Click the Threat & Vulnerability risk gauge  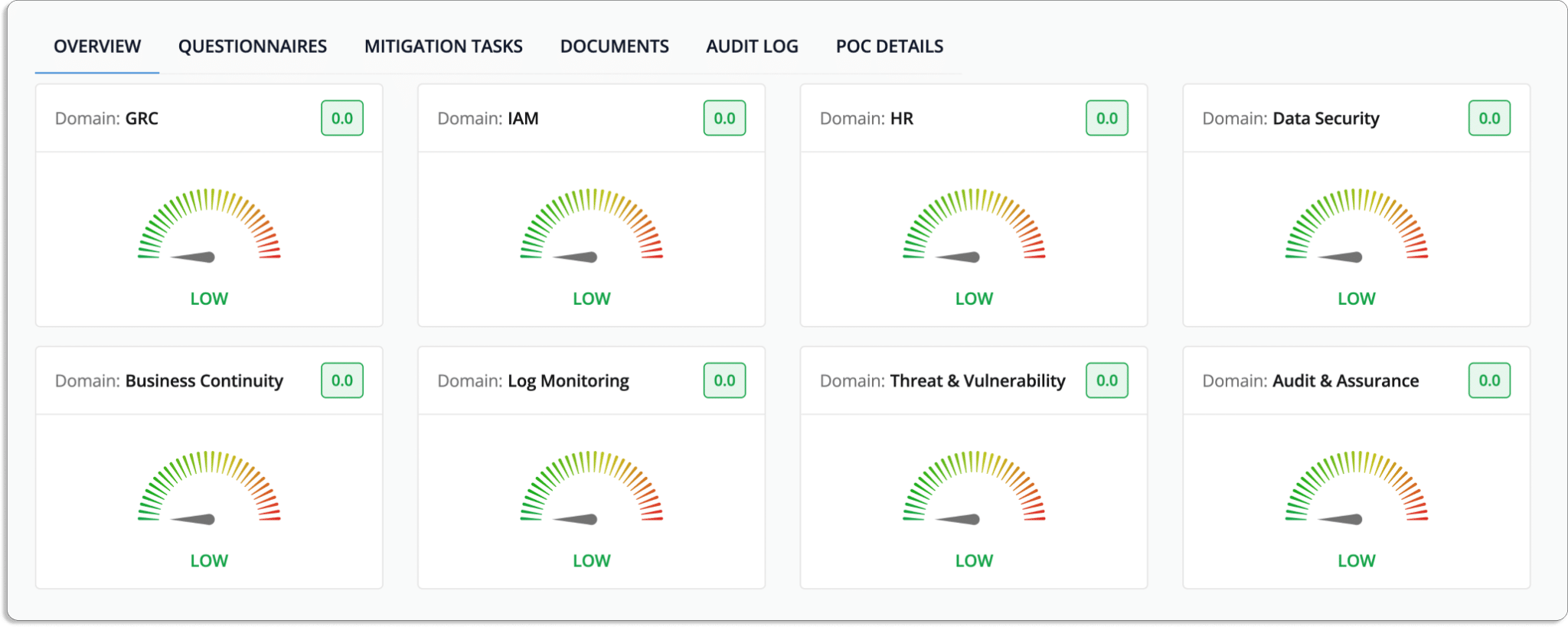(x=974, y=486)
